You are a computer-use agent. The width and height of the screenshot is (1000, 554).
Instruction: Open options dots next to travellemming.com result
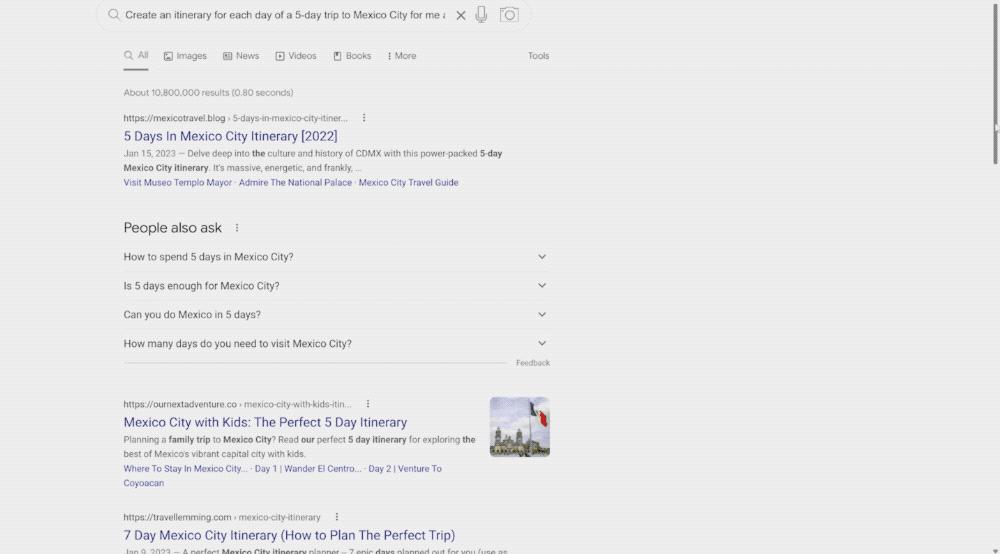click(x=337, y=517)
